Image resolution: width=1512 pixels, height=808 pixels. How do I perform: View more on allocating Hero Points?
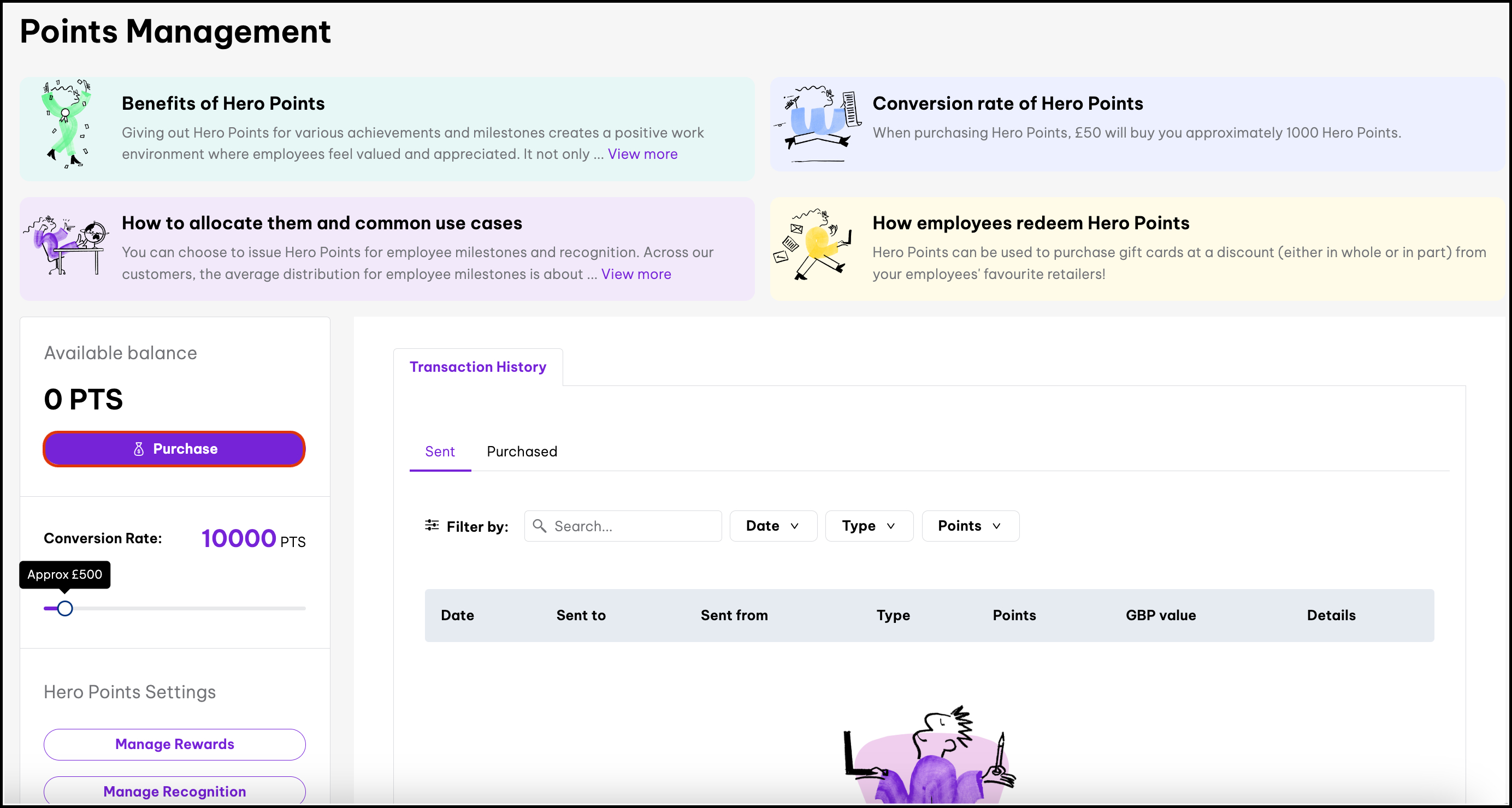pyautogui.click(x=636, y=274)
